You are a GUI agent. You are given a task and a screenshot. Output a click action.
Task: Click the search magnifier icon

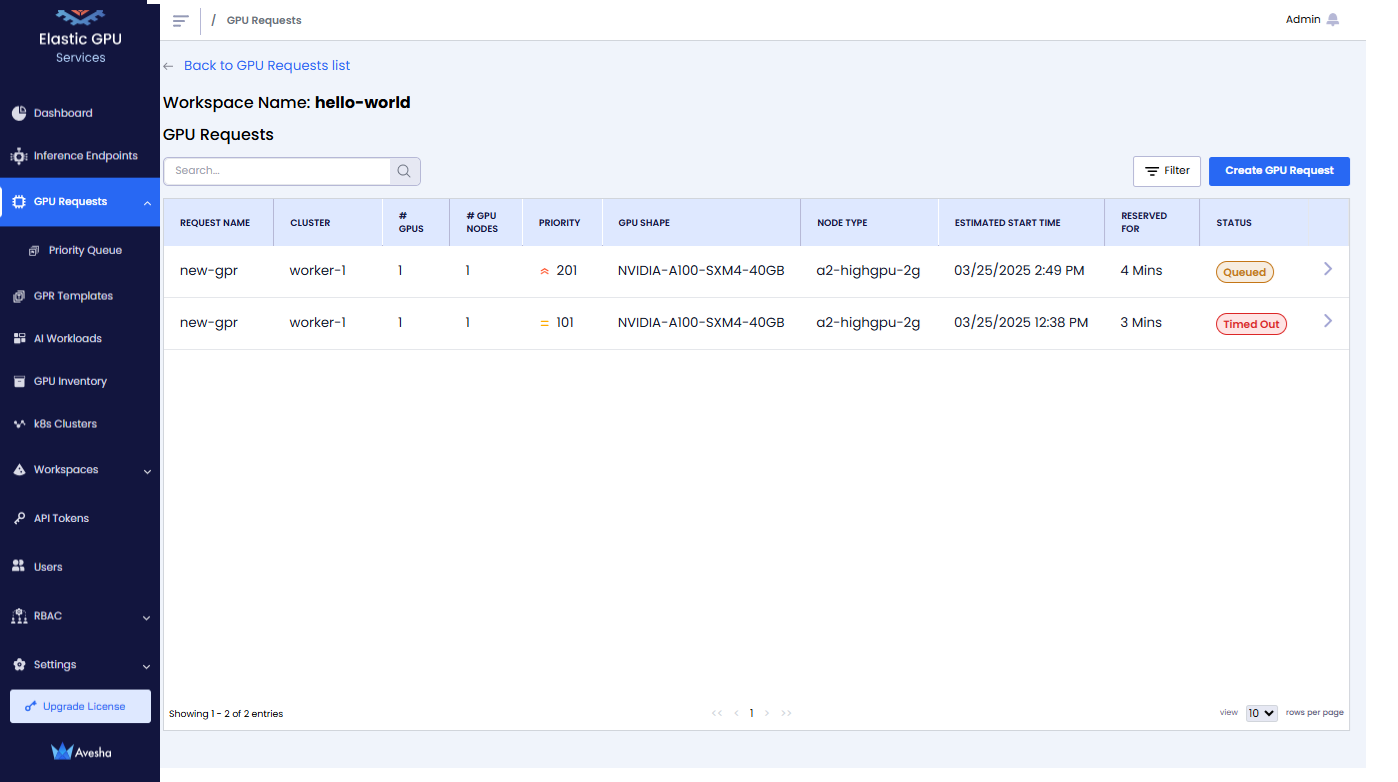404,171
